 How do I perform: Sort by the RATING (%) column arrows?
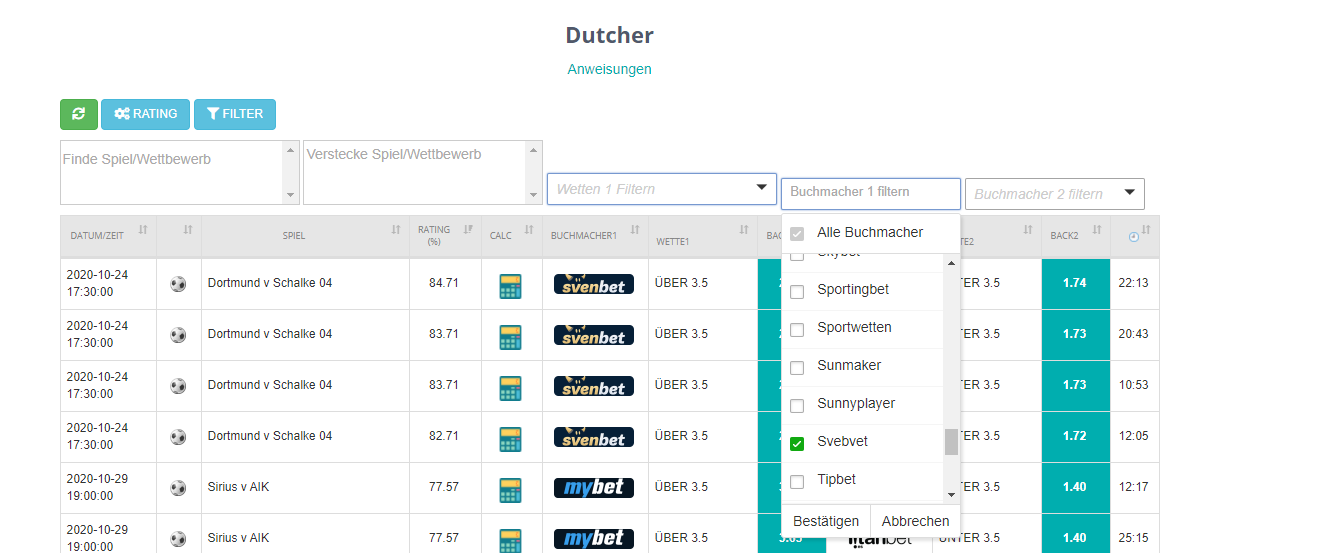(468, 230)
